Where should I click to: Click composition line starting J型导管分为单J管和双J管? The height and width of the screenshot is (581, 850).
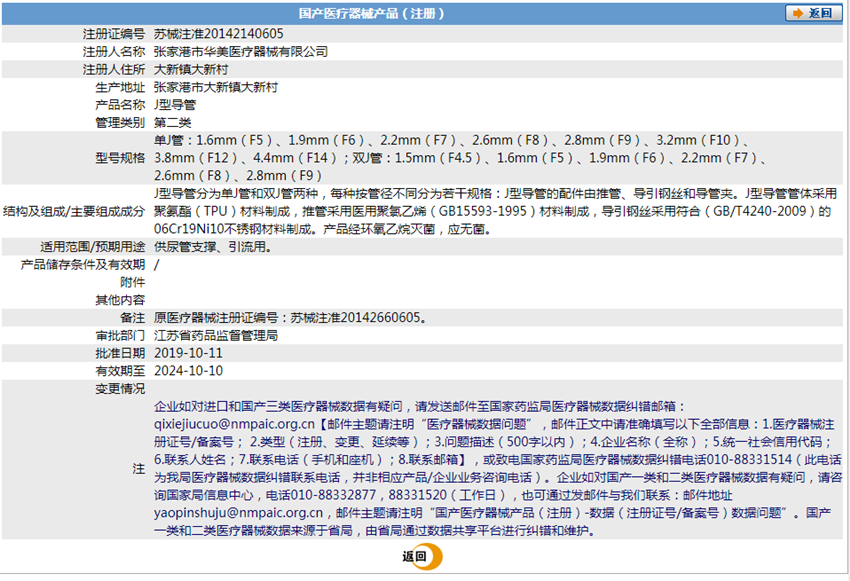[495, 193]
